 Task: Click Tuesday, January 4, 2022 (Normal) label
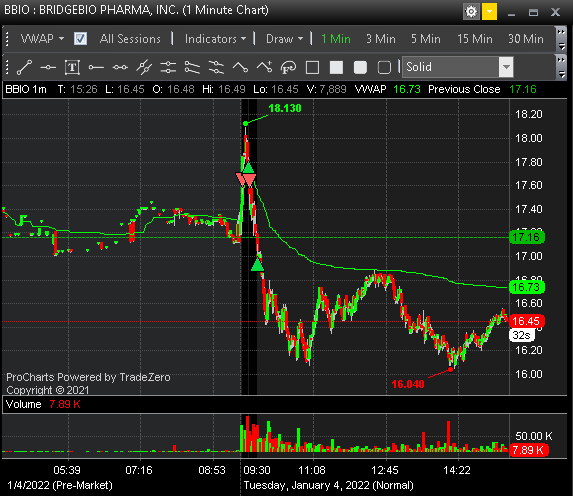pyautogui.click(x=329, y=485)
